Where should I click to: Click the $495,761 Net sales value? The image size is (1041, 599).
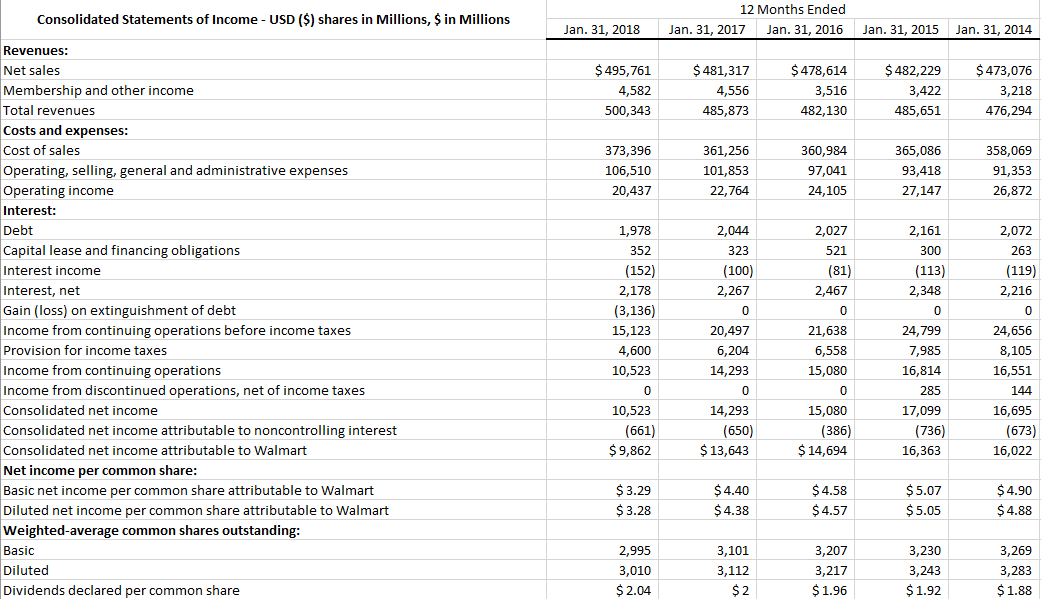point(625,70)
